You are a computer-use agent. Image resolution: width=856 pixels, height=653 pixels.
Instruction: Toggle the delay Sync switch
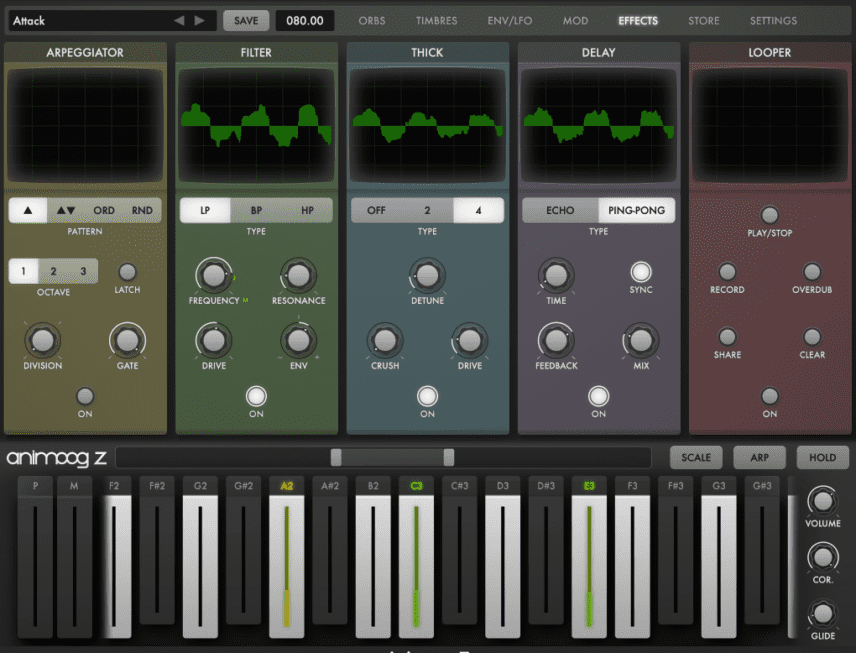641,272
